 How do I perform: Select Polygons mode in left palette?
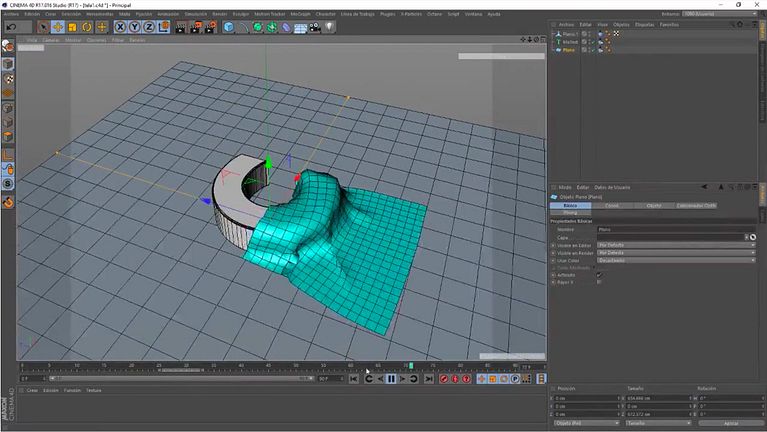[x=8, y=137]
